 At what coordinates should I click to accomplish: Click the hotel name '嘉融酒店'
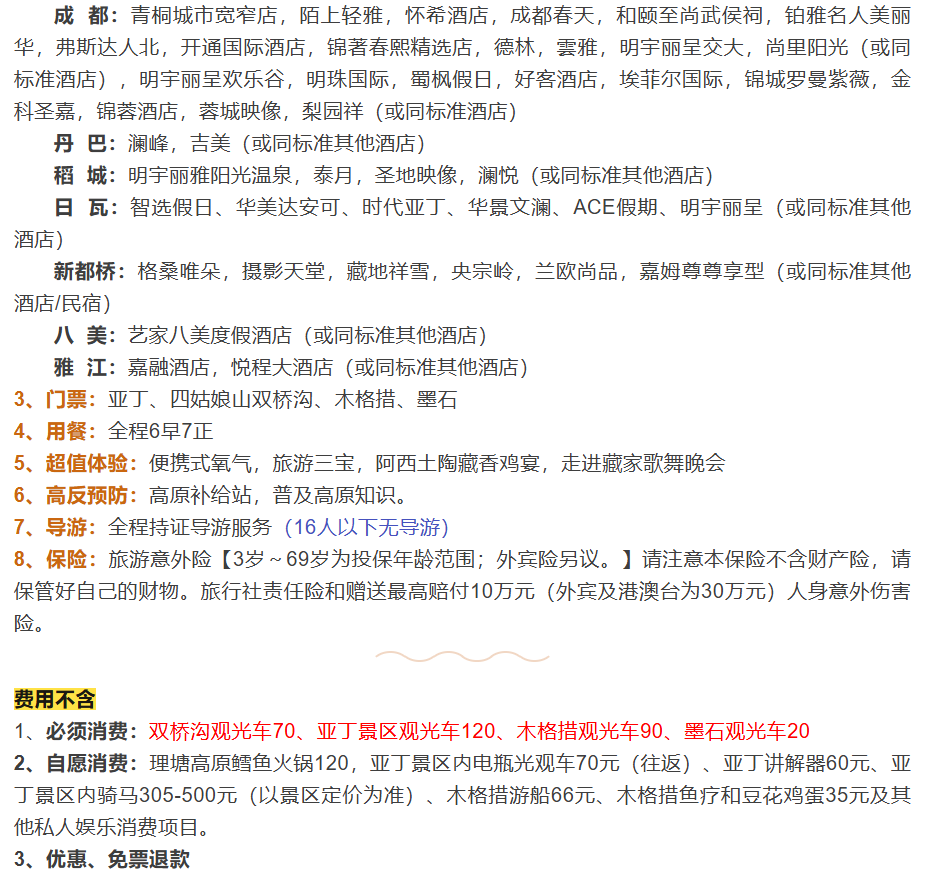pos(169,367)
